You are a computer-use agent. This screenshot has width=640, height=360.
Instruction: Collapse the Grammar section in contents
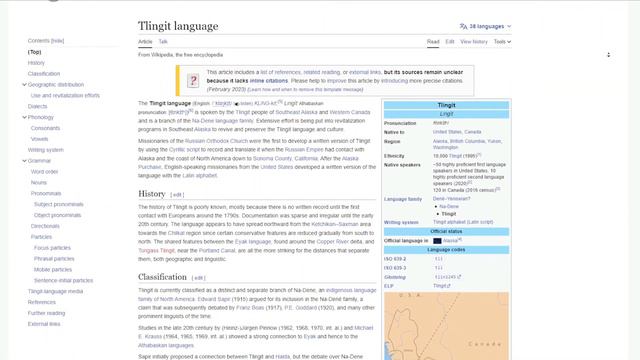24,161
